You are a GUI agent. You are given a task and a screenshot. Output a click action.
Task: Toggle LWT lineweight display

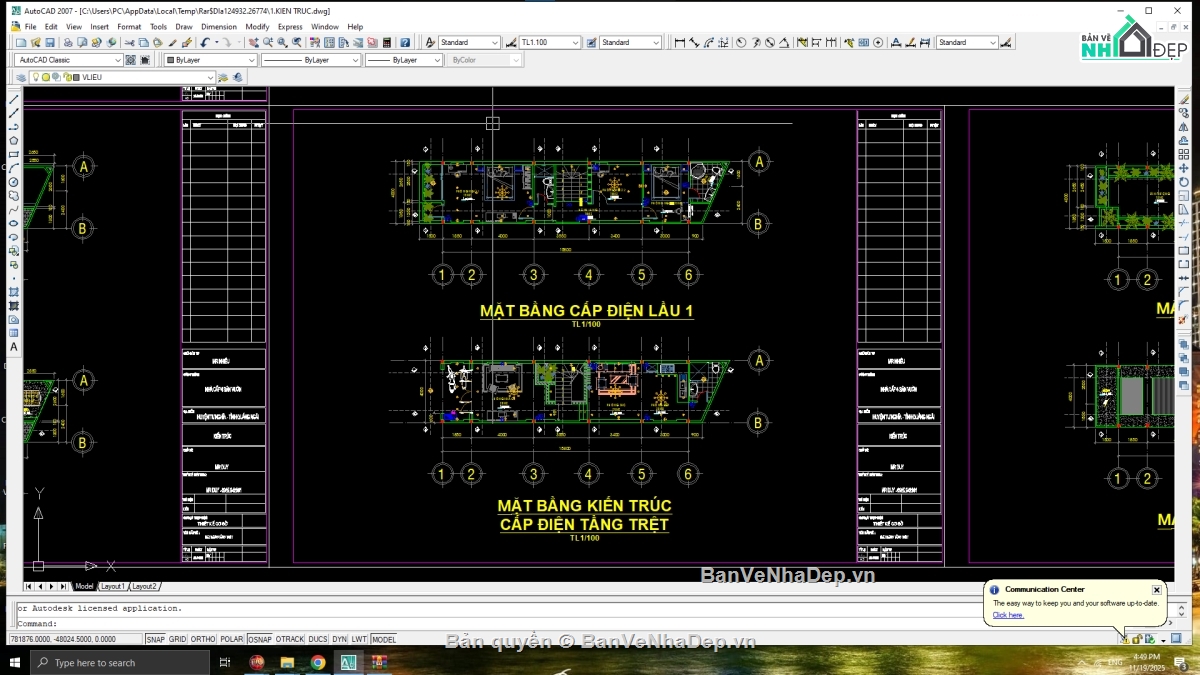coord(359,639)
